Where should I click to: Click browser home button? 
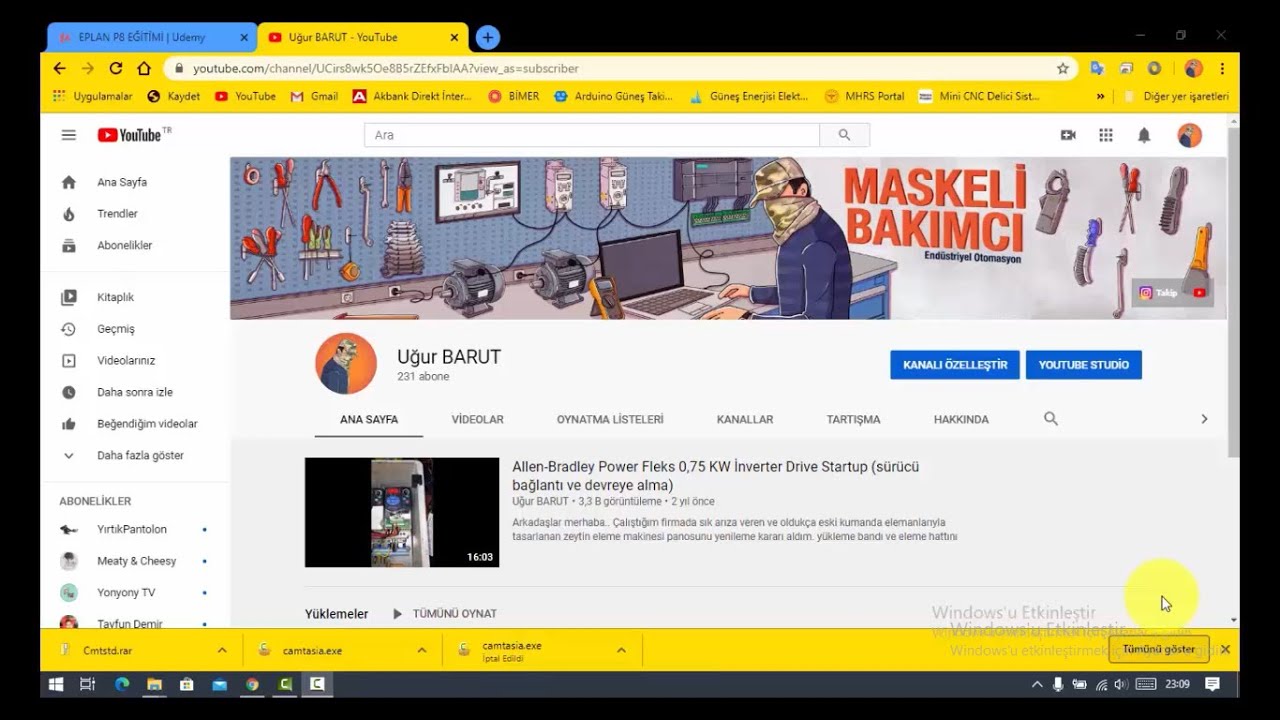point(144,68)
